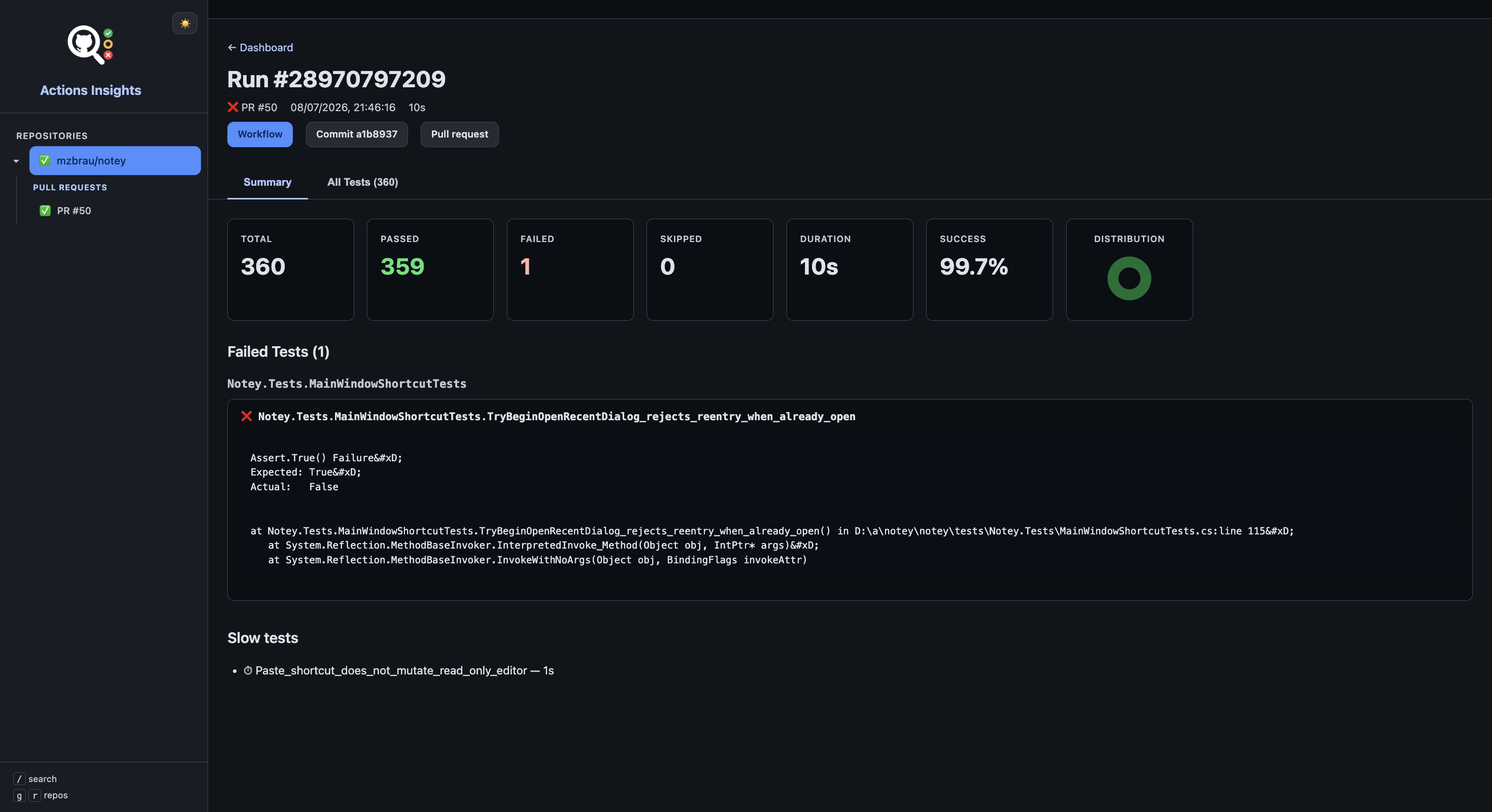Click Paste_shortcut_does_not_mutate_read_only_editor slow test
Image resolution: width=1492 pixels, height=812 pixels.
click(391, 671)
